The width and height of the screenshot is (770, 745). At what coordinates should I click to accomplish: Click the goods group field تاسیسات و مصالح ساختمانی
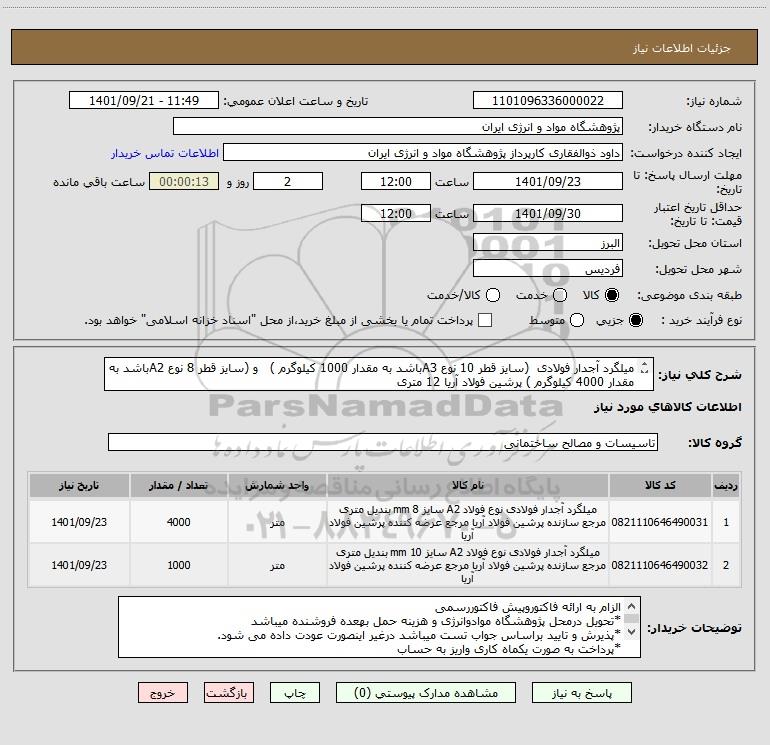pyautogui.click(x=383, y=442)
